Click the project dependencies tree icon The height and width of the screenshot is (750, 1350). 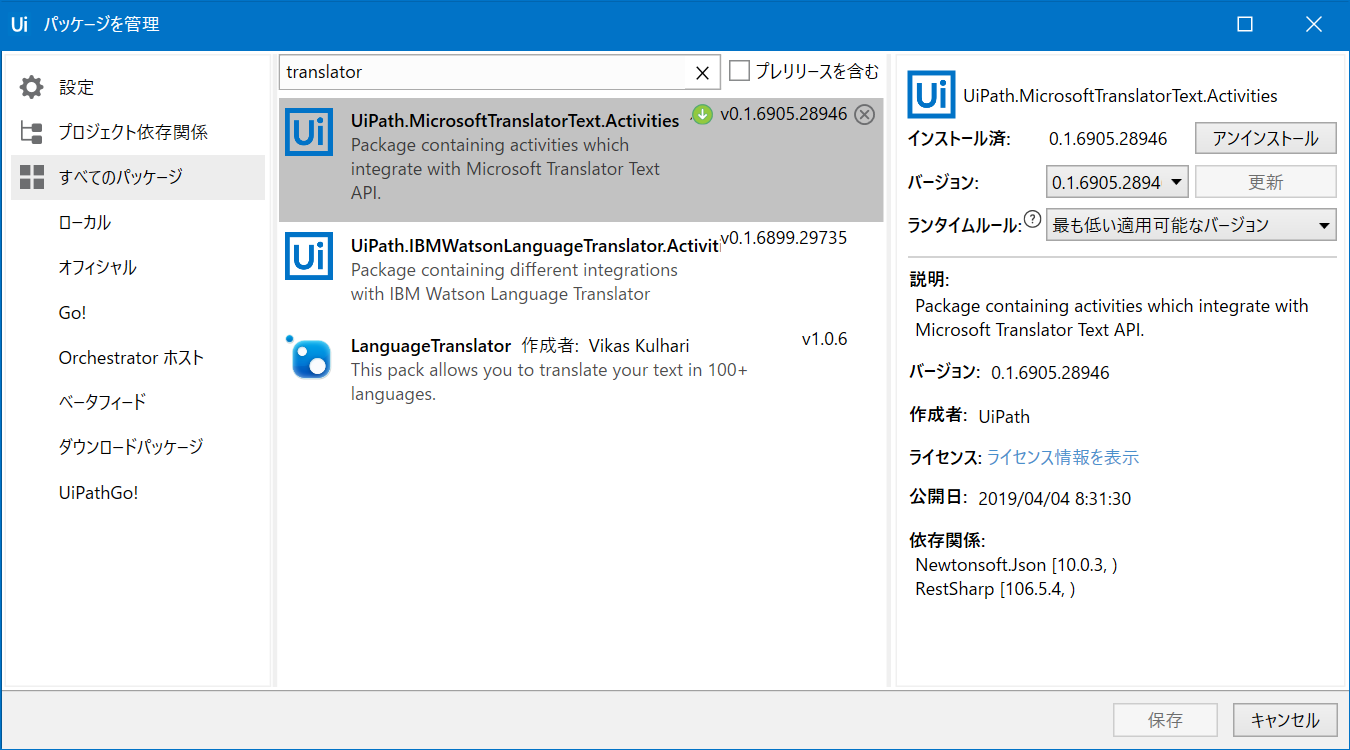32,132
